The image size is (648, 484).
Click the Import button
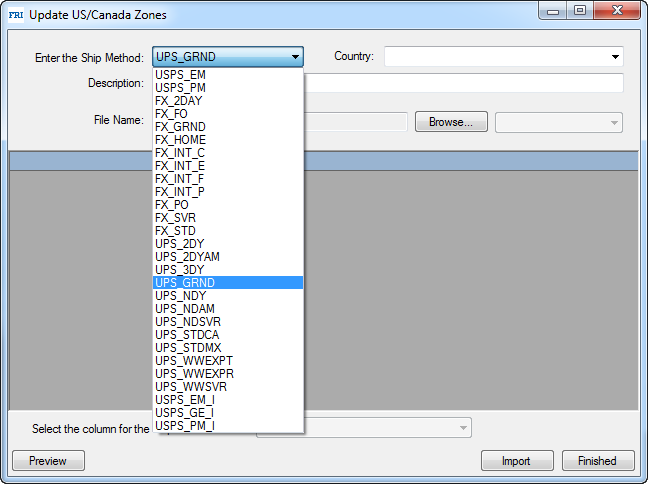click(x=516, y=461)
